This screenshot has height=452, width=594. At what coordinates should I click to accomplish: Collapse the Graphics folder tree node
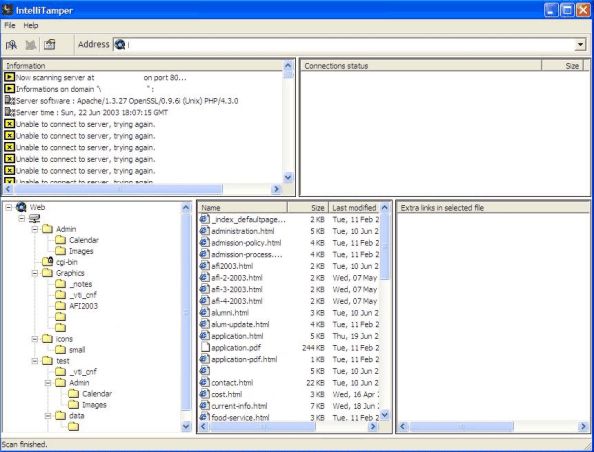coord(35,273)
